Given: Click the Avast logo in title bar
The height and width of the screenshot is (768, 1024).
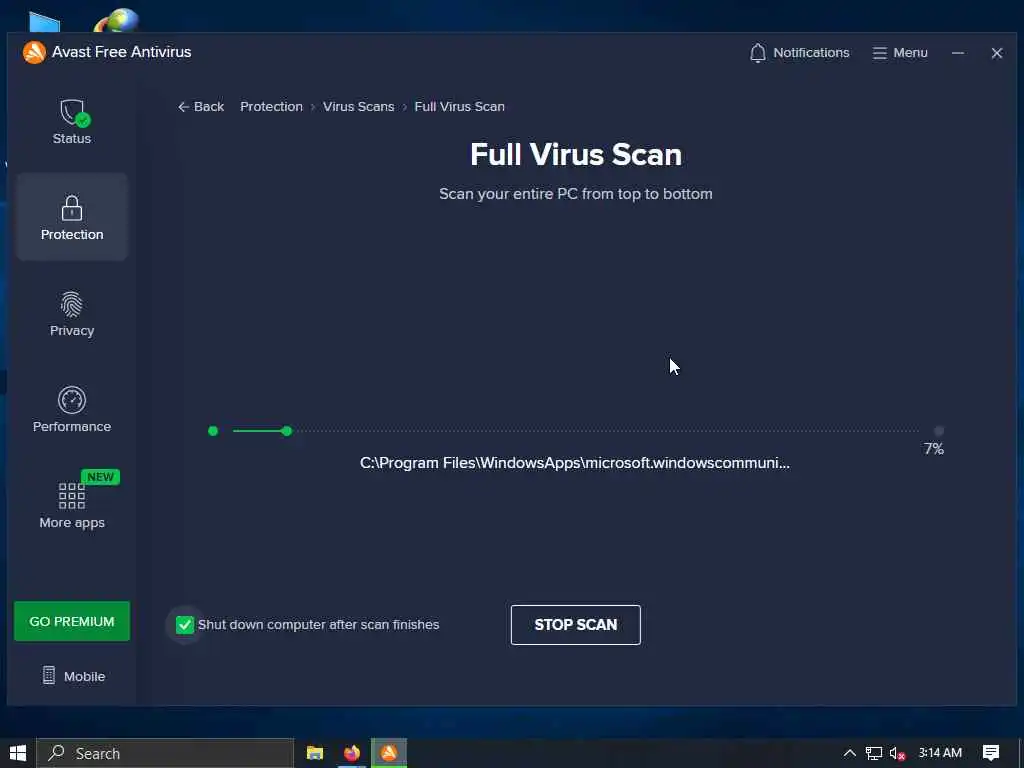Looking at the screenshot, I should 34,52.
